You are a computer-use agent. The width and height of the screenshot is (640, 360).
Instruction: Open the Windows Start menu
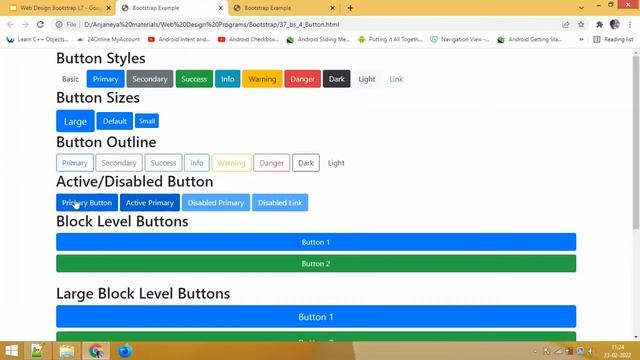coord(12,351)
